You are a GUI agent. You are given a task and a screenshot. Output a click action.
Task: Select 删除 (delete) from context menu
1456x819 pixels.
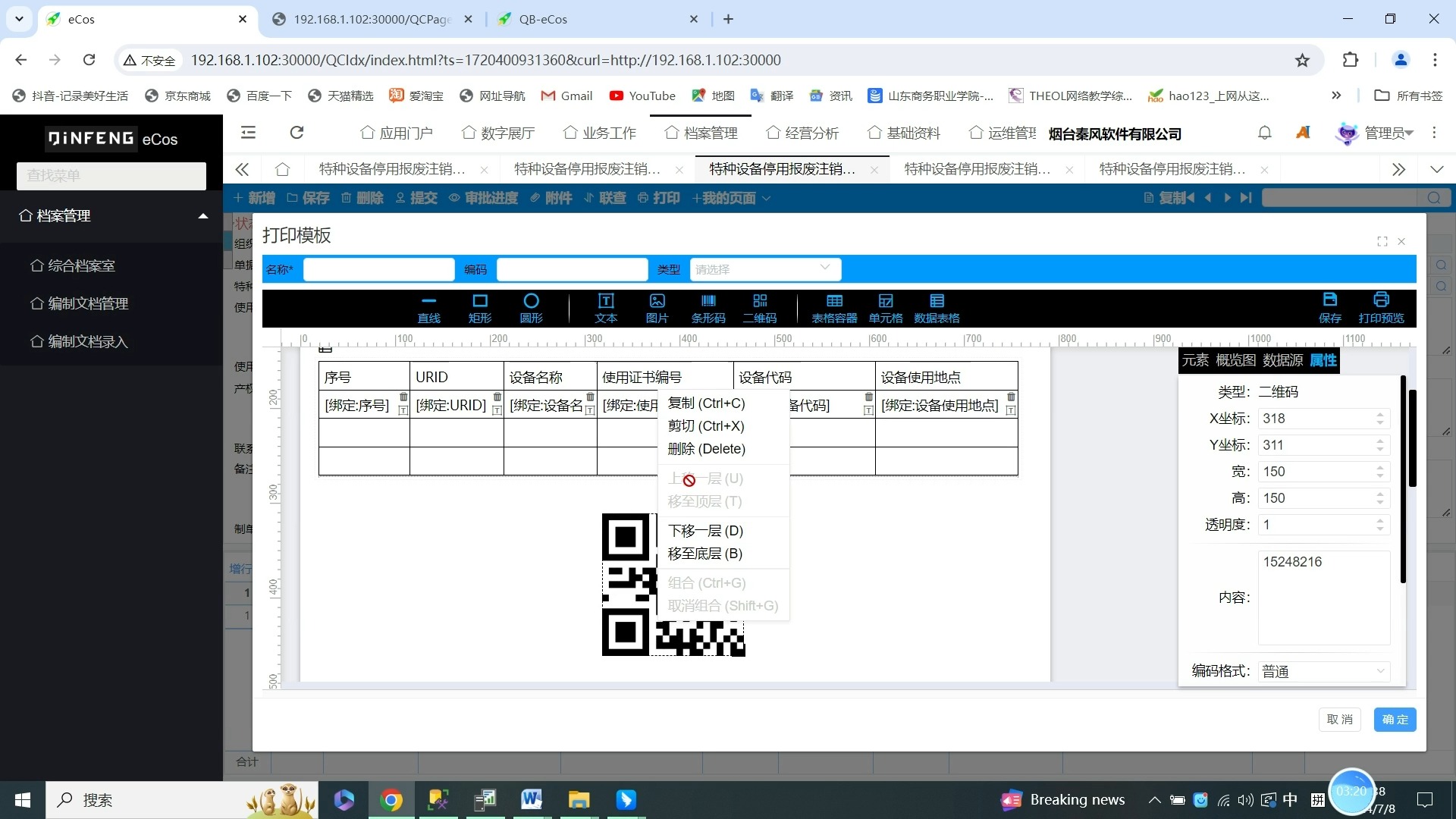coord(706,448)
